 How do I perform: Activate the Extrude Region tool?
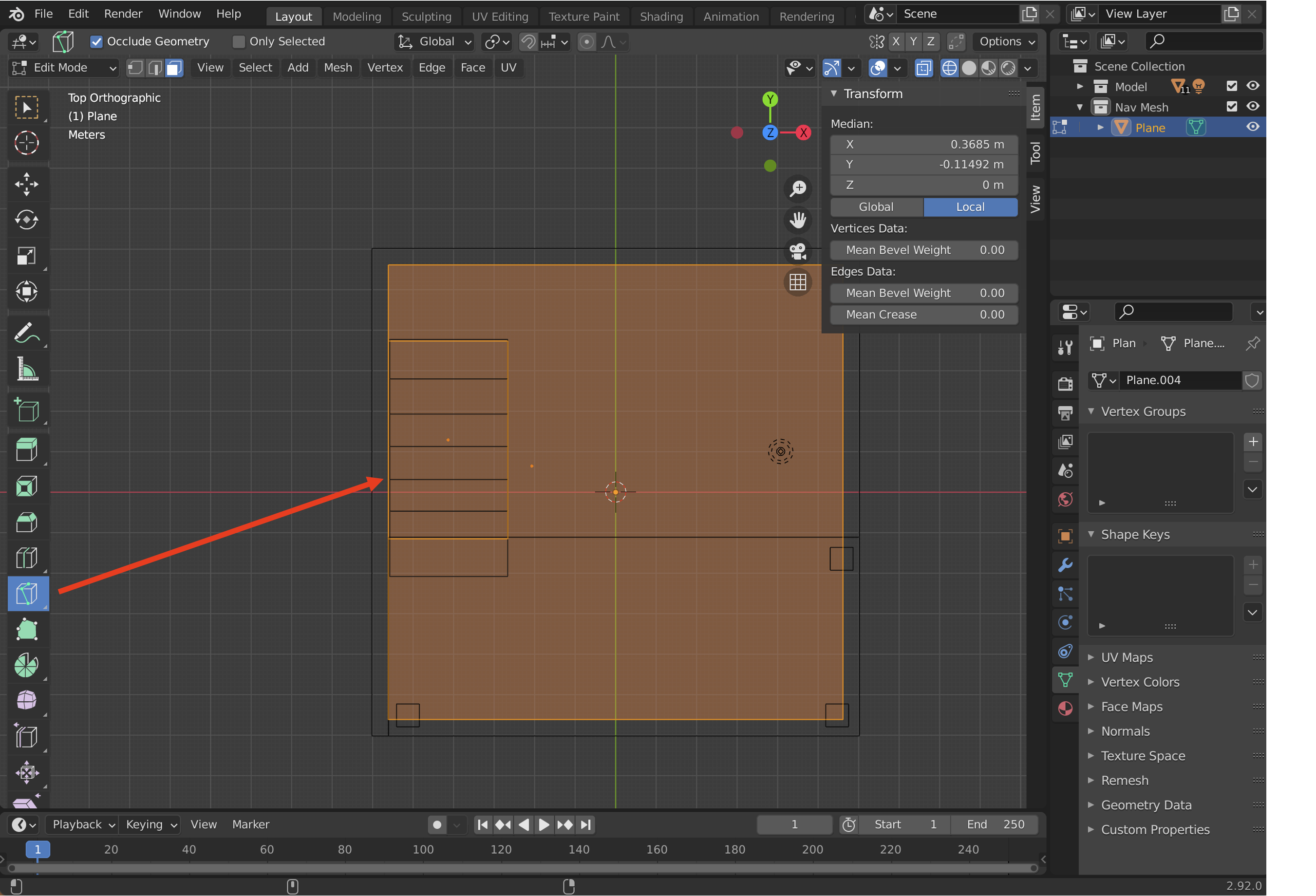tap(27, 450)
